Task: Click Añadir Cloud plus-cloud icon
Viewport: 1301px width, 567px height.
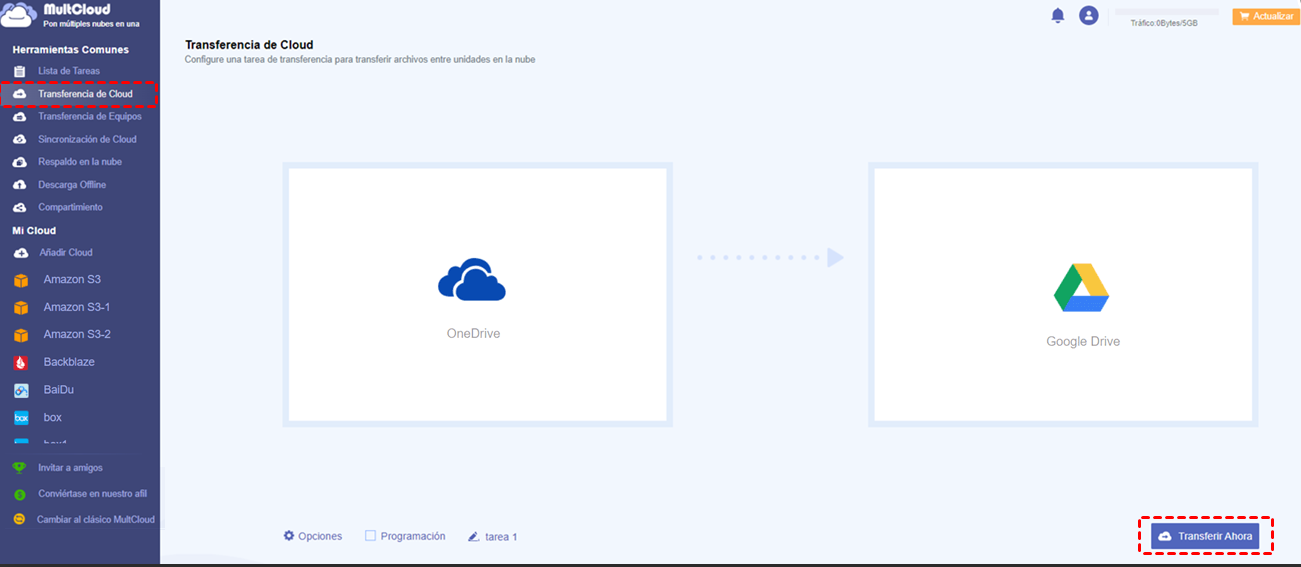Action: click(x=21, y=253)
